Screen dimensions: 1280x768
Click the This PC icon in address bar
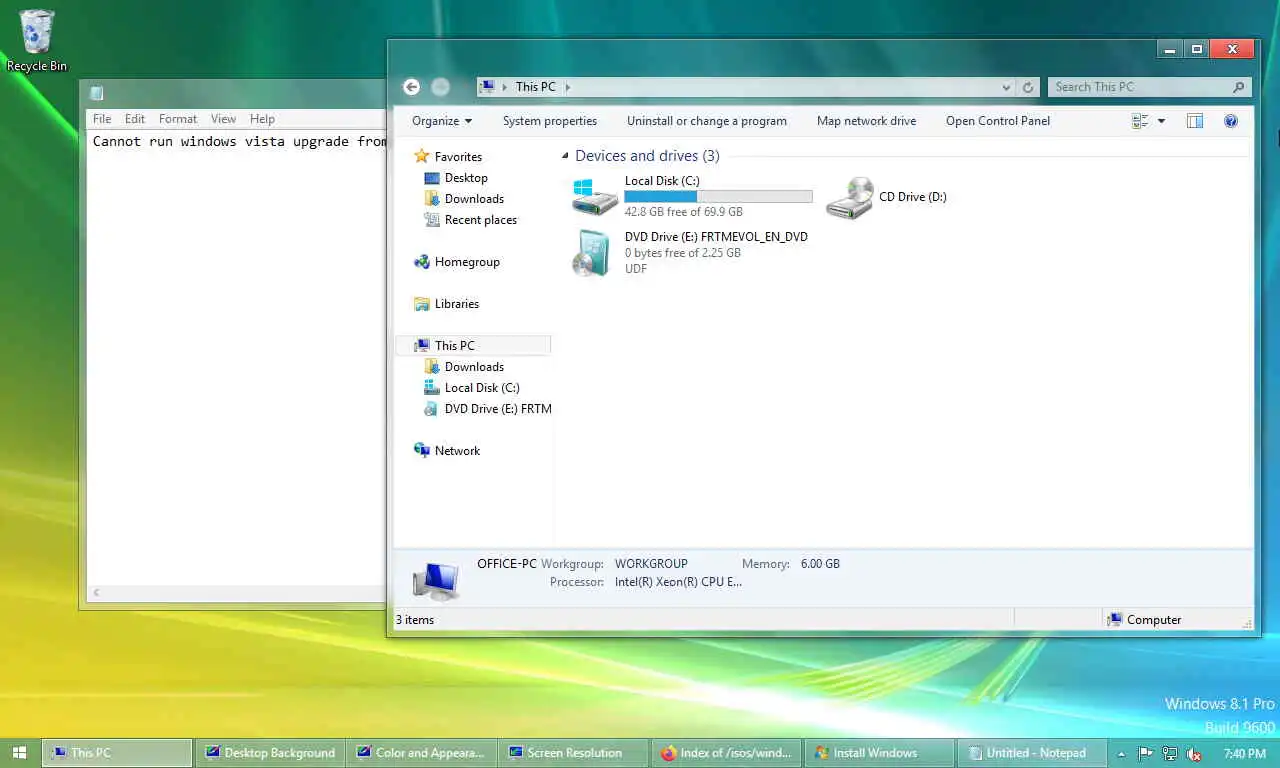pyautogui.click(x=487, y=87)
